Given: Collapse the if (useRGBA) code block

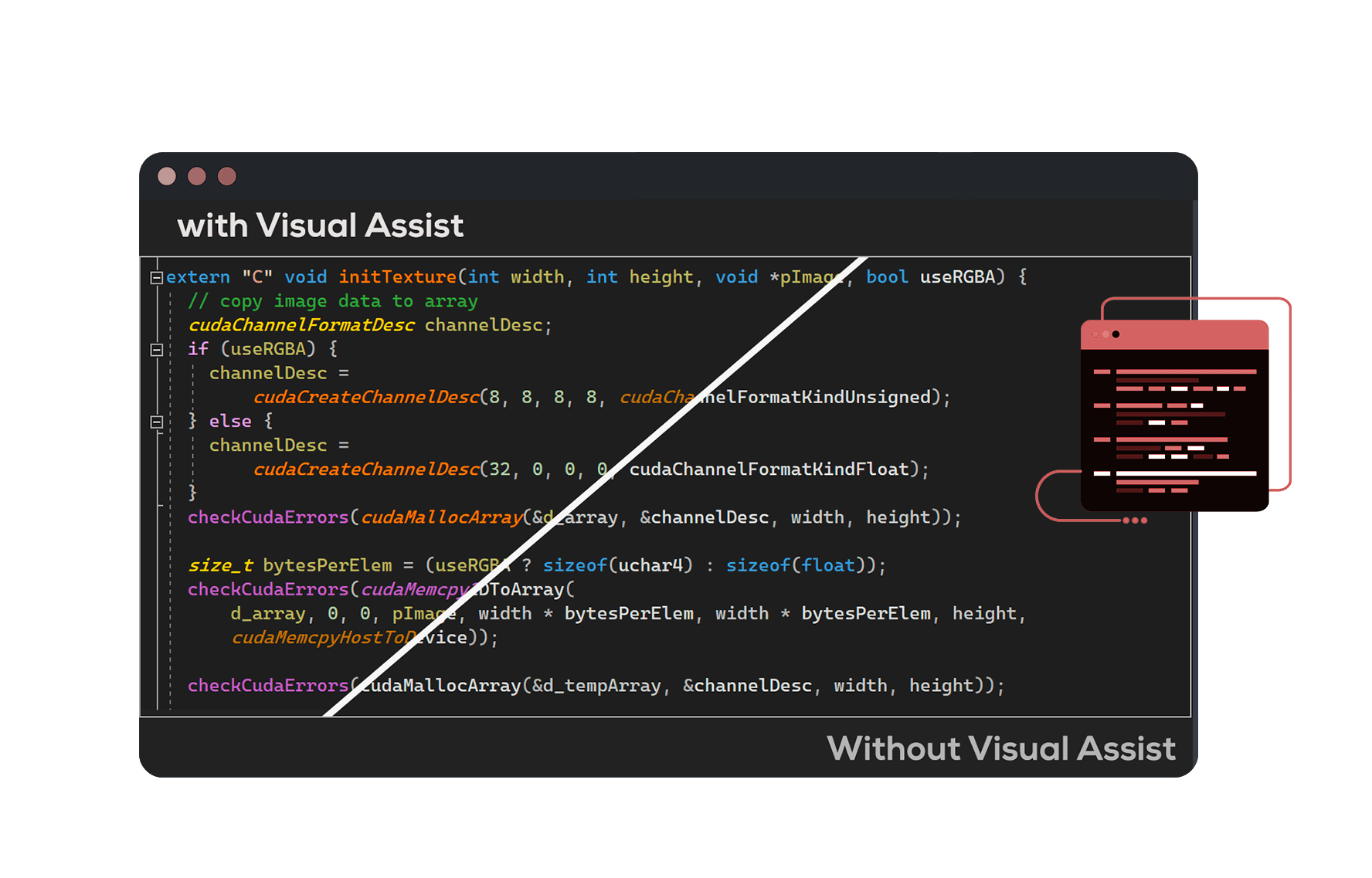Looking at the screenshot, I should pos(156,349).
